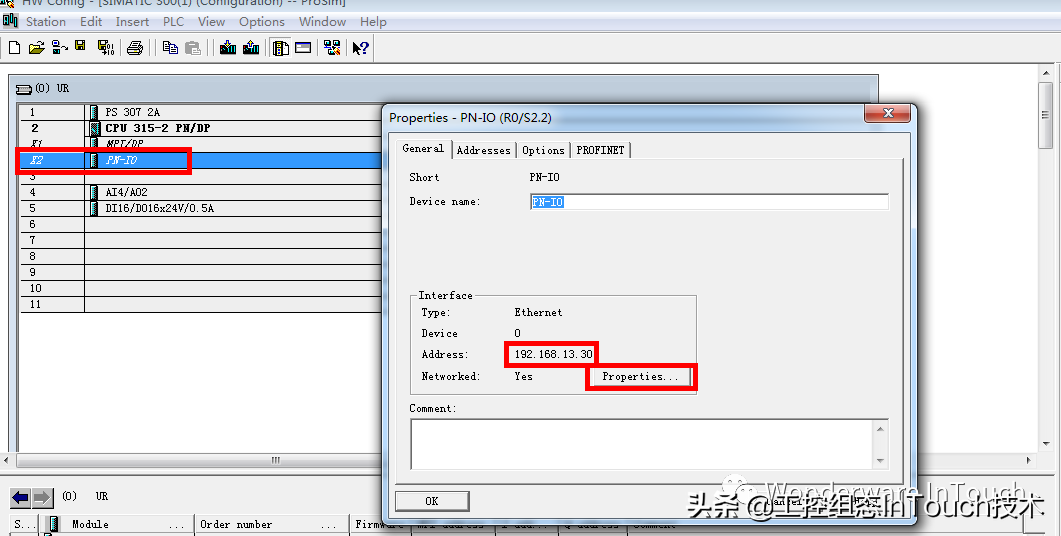Viewport: 1061px width, 536px height.
Task: Click the context Help arrow icon
Action: (360, 47)
